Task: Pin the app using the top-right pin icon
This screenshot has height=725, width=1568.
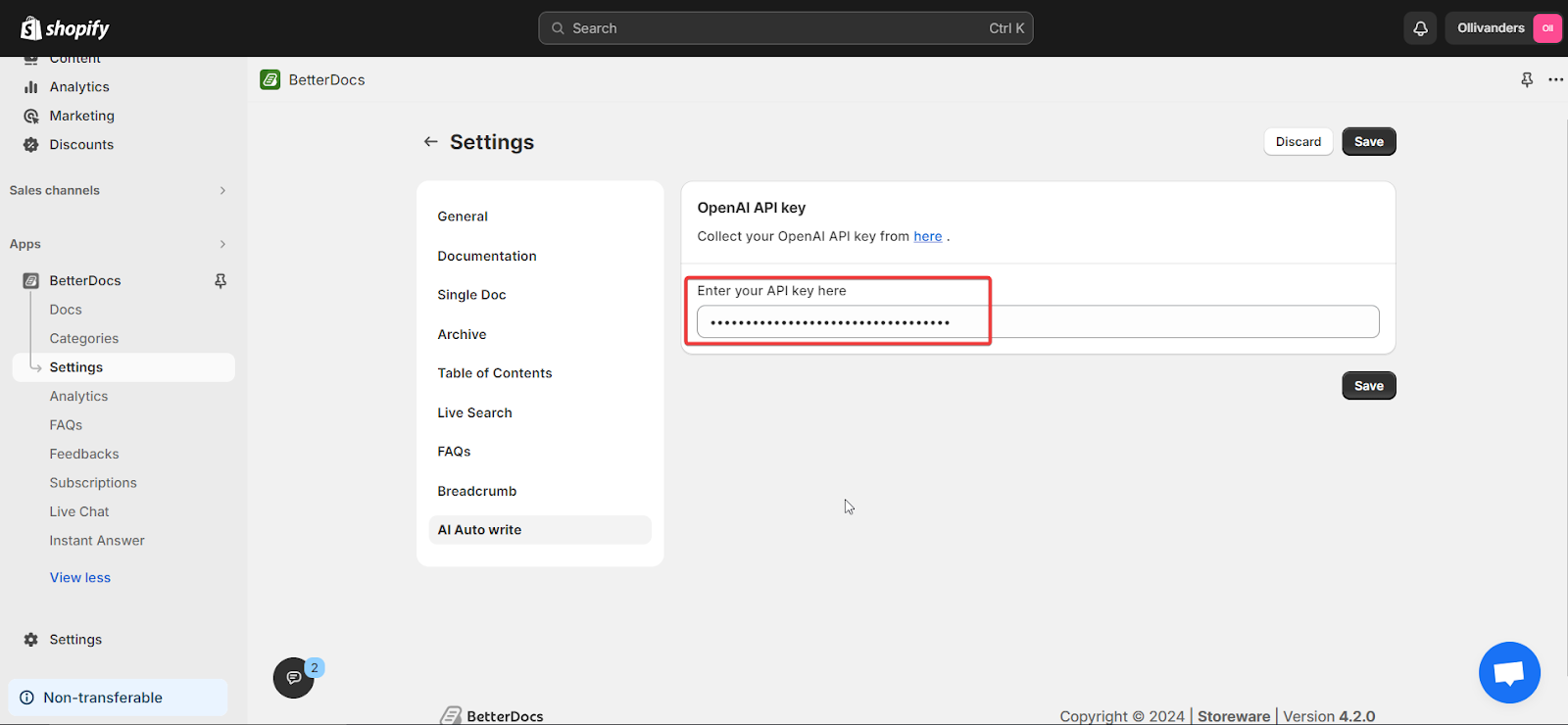Action: tap(1527, 80)
